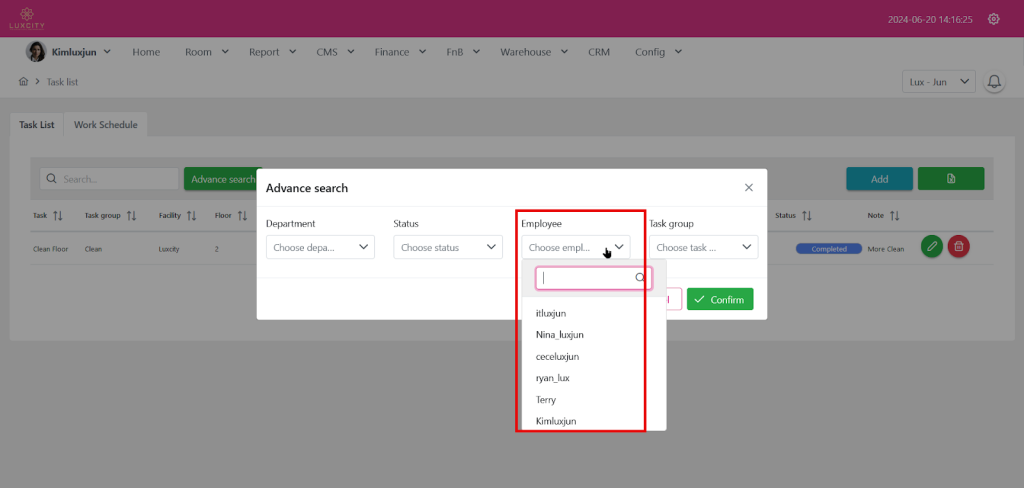Open the Finance menu

click(401, 52)
